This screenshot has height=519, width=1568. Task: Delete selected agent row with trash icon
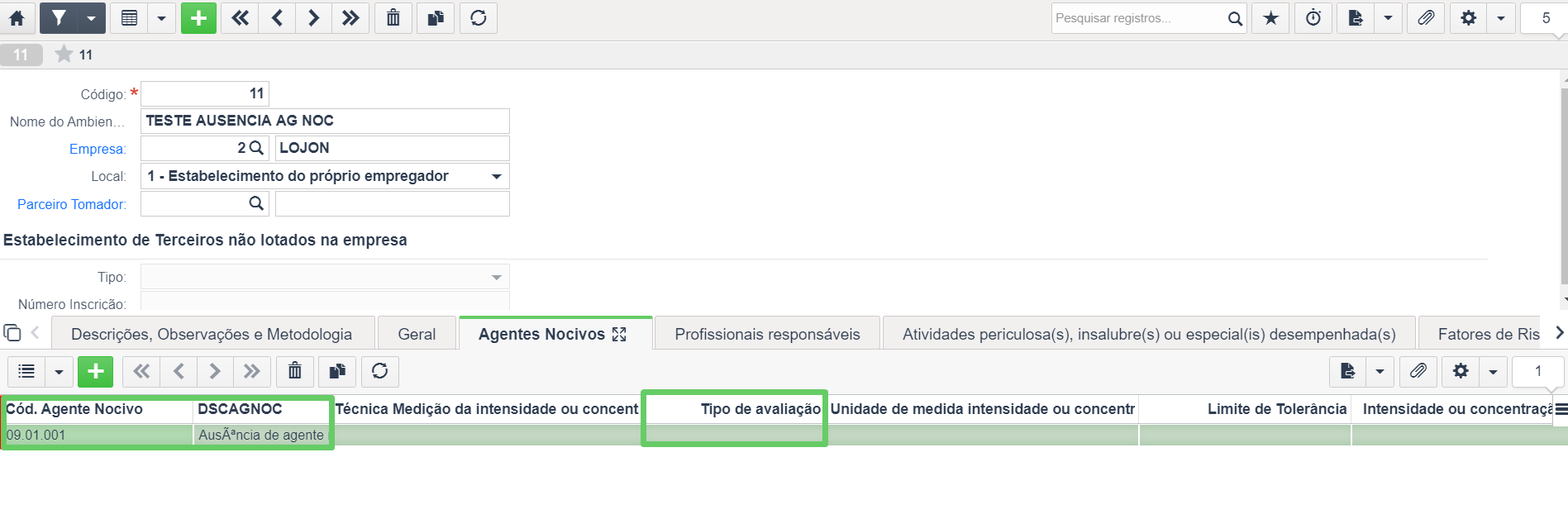(295, 371)
